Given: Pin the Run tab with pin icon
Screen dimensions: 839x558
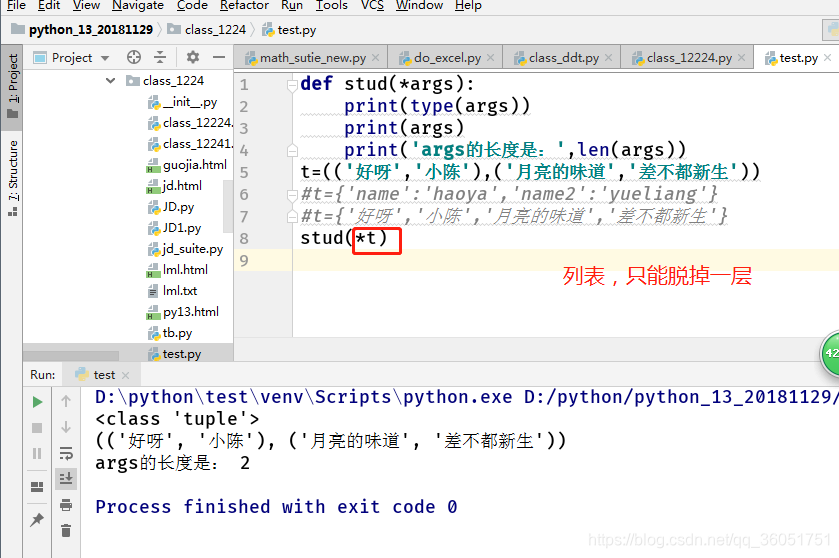Looking at the screenshot, I should click(x=37, y=519).
